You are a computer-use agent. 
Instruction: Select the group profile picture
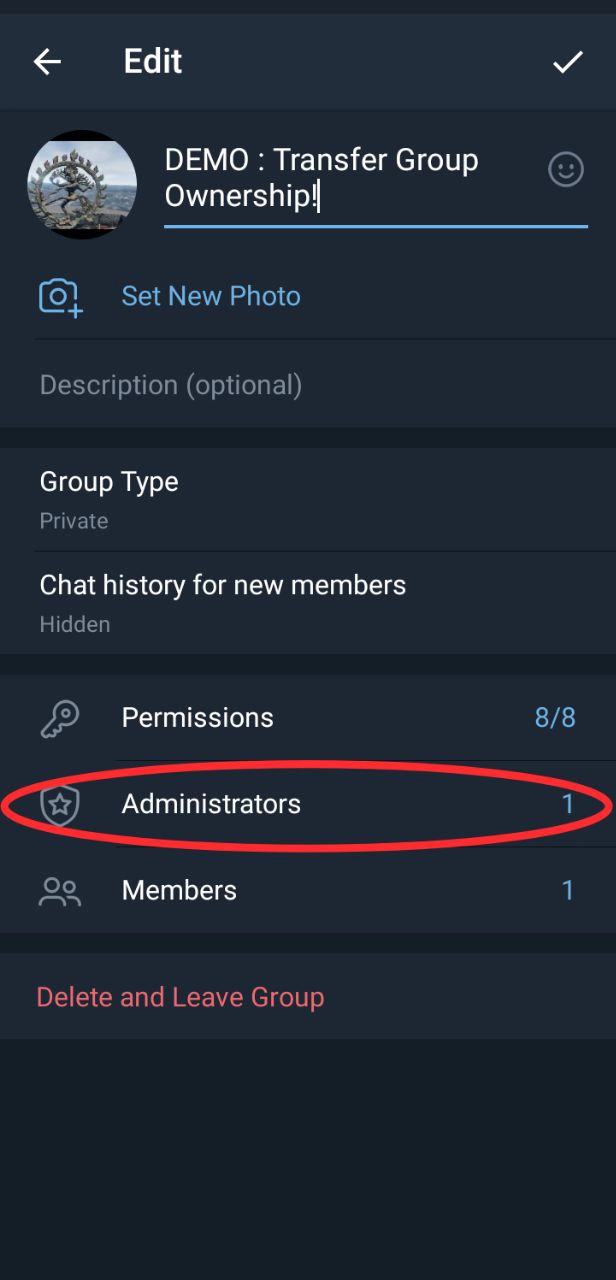coord(82,184)
